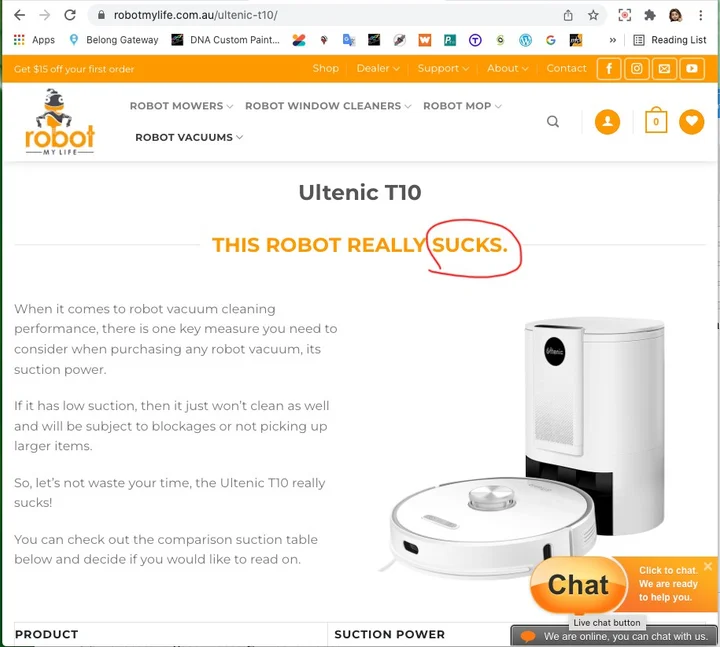Open browser extensions puzzle icon
Viewport: 720px width, 647px height.
650,15
